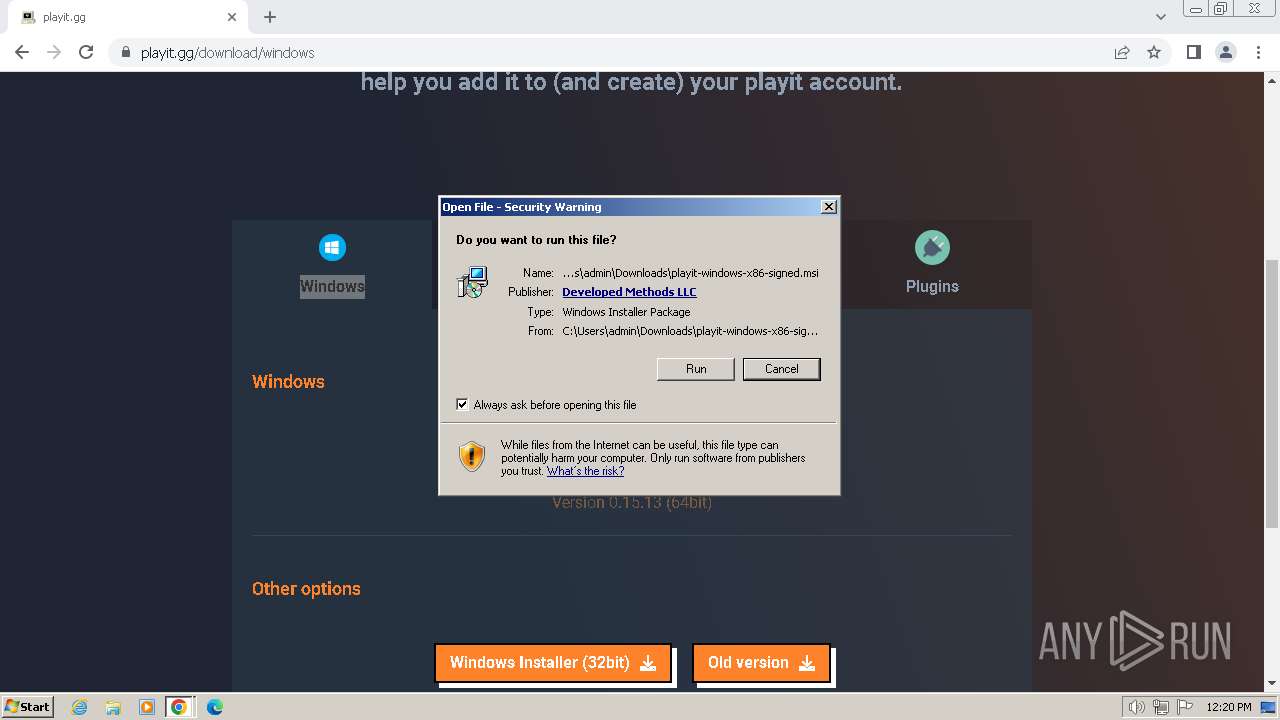Share this page via share icon

click(x=1122, y=52)
